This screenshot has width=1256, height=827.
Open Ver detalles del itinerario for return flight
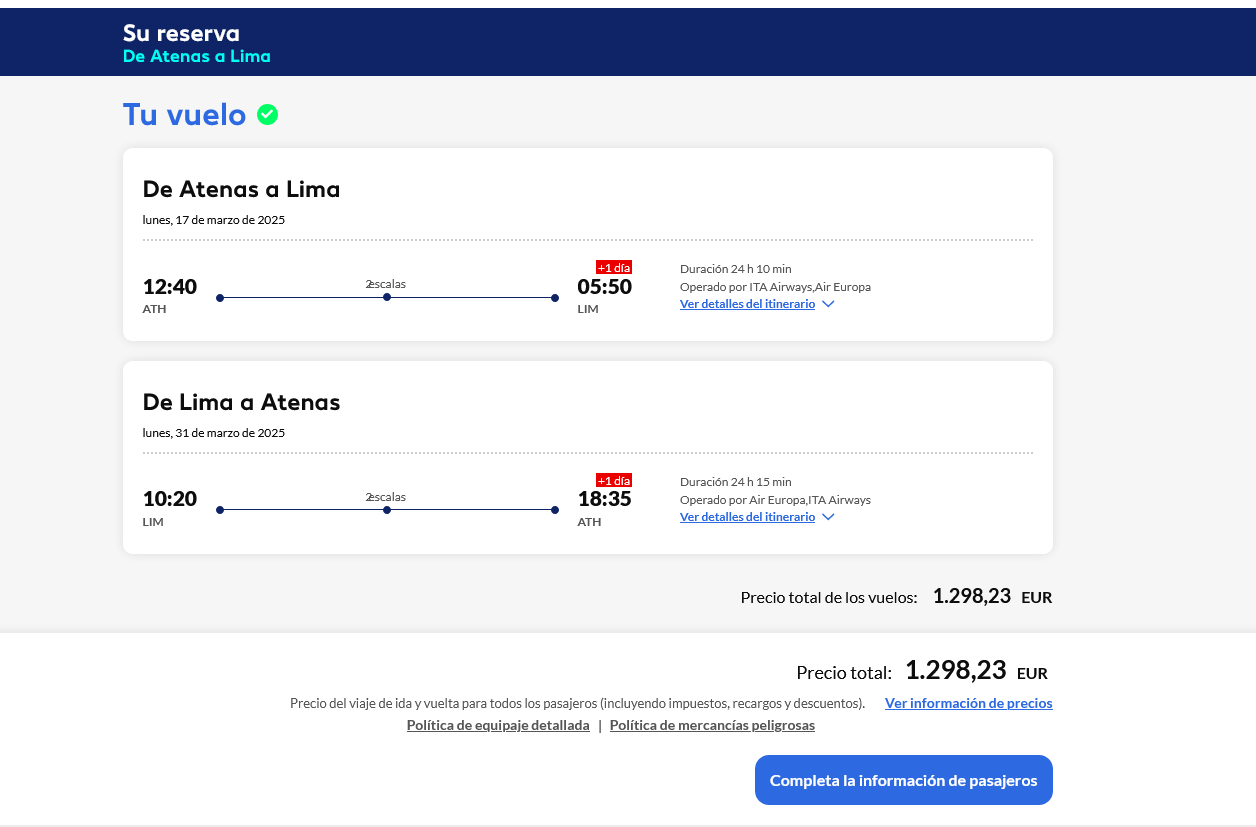747,517
